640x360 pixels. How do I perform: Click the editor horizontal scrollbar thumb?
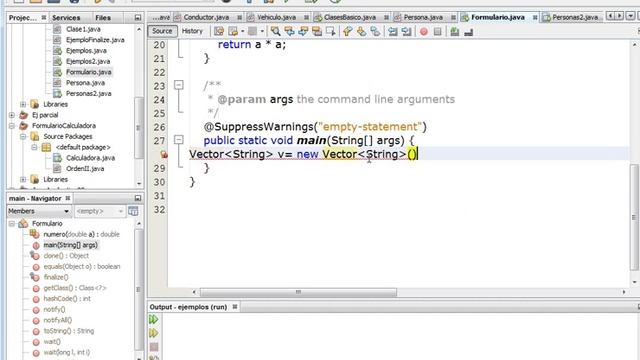click(298, 292)
